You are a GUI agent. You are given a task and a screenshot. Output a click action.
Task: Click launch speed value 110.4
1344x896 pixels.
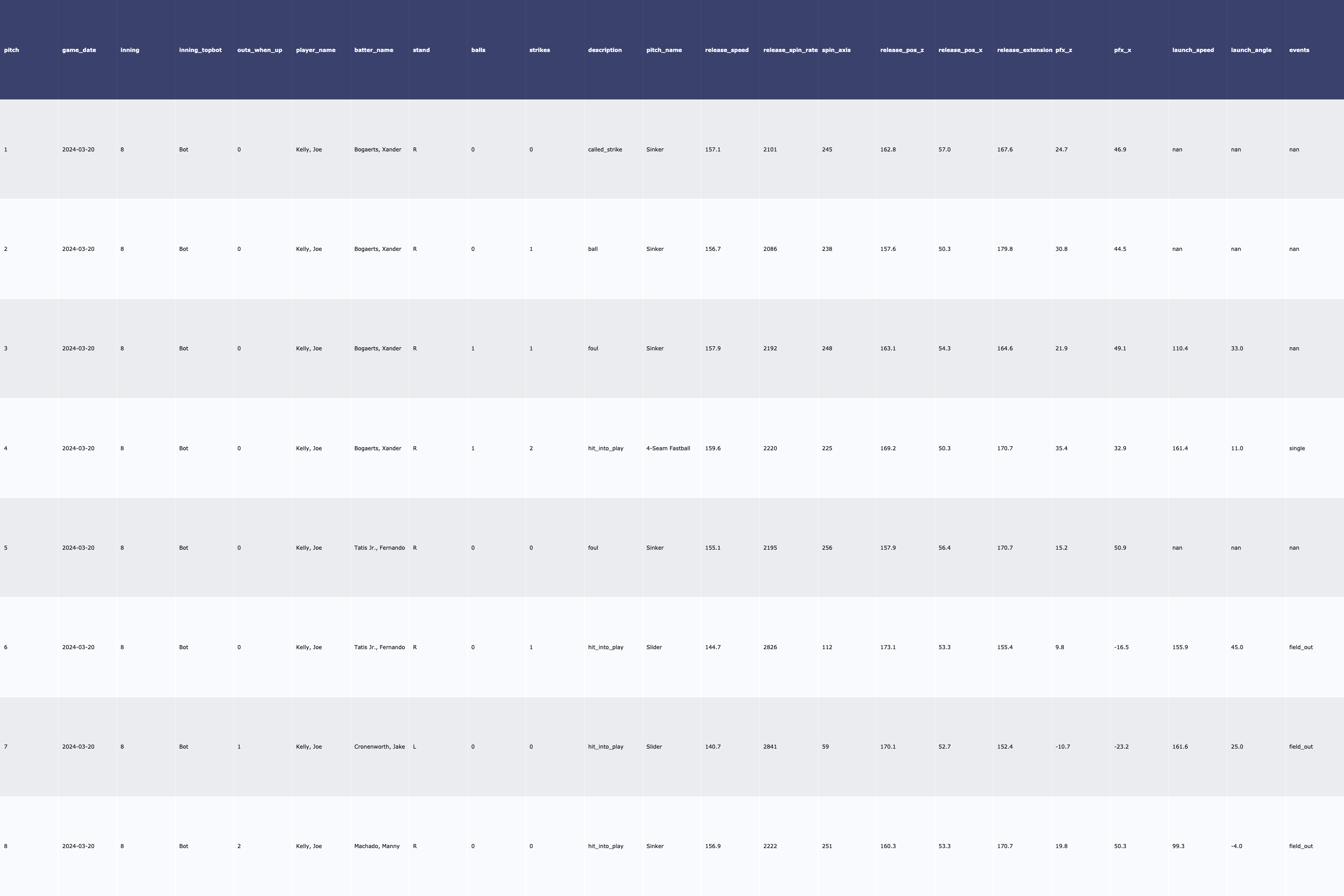tap(1180, 349)
